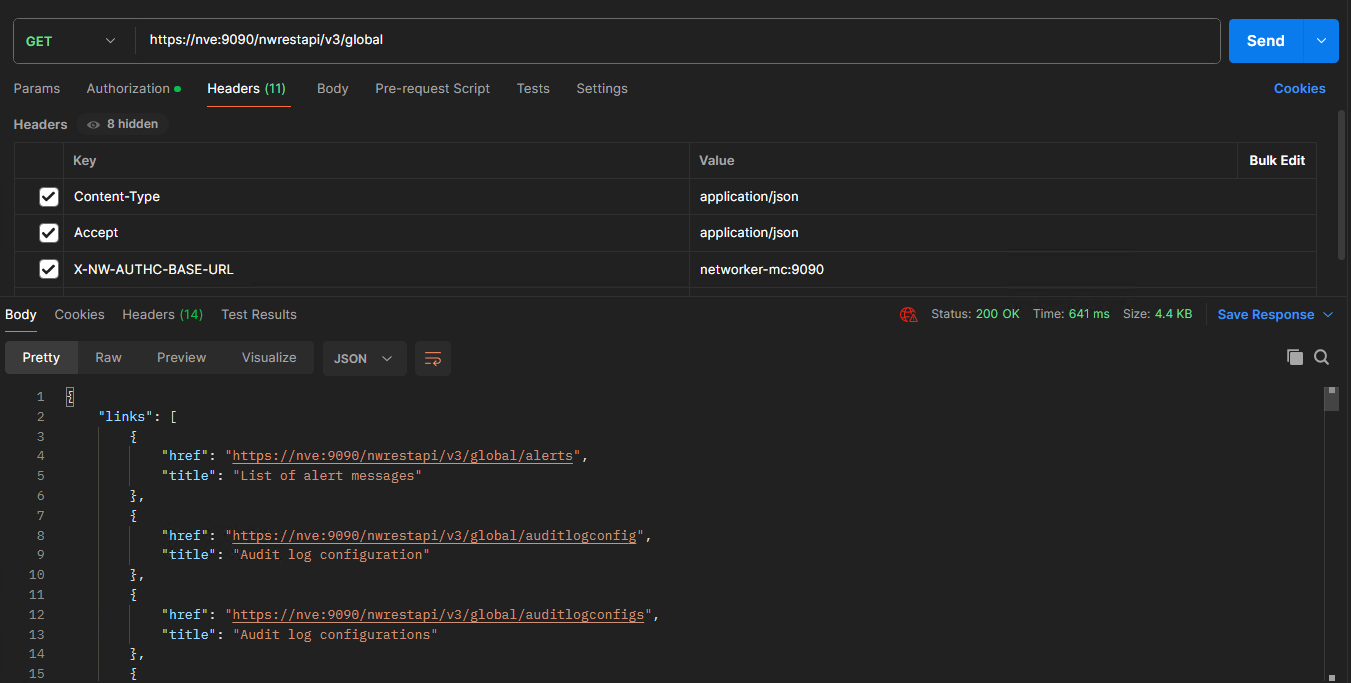Uncheck the Content-Type header checkbox
The width and height of the screenshot is (1351, 683).
(48, 197)
